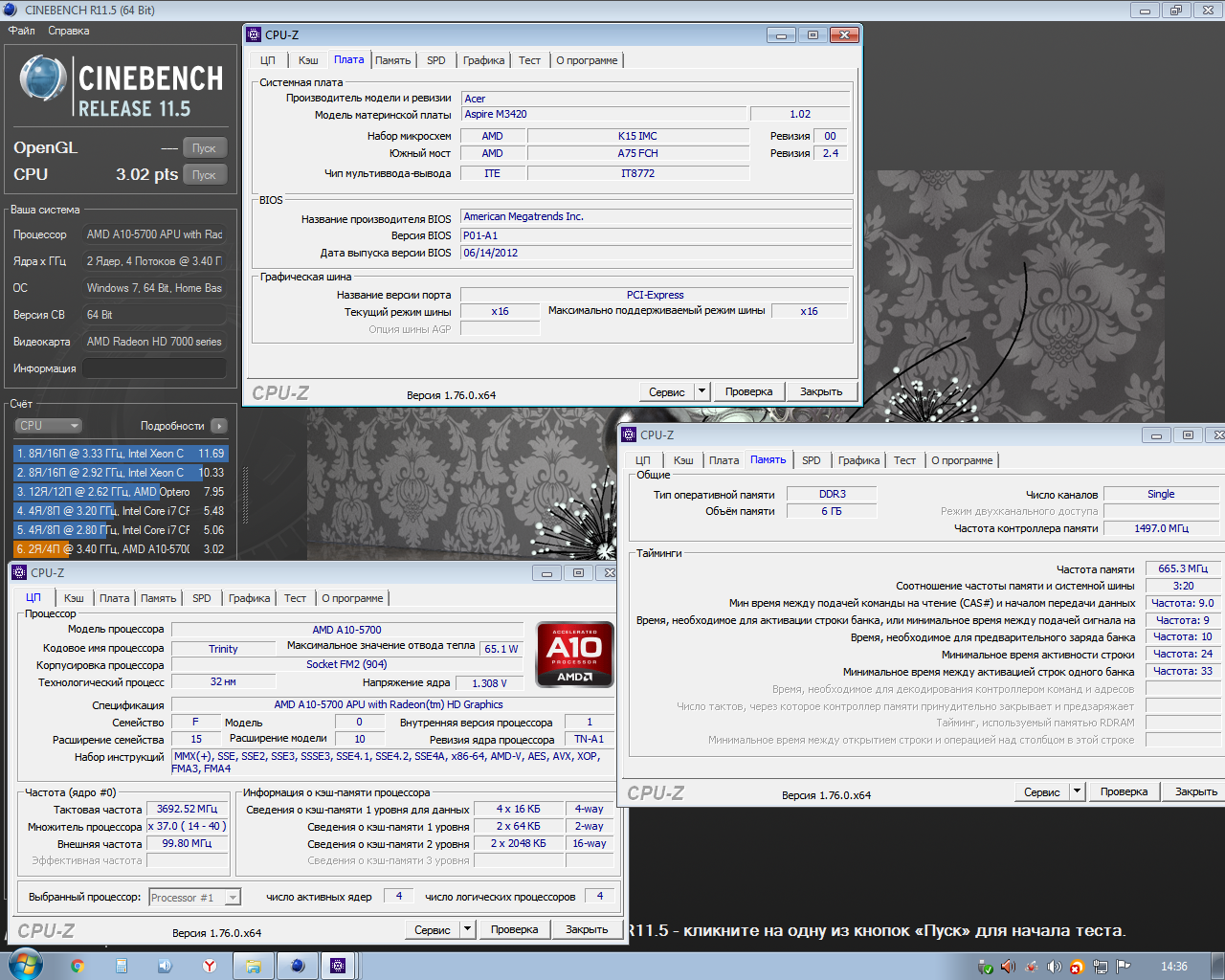Click the title bar icon of the memory CPU-Z window
This screenshot has height=980, width=1225.
(x=629, y=434)
